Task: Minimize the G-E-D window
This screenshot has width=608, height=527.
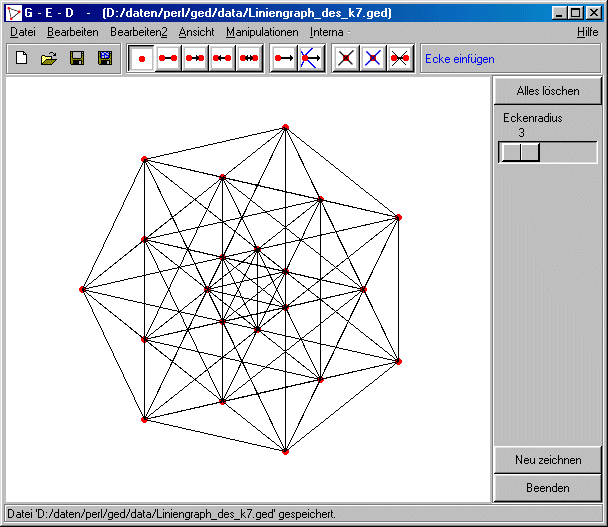Action: click(559, 13)
